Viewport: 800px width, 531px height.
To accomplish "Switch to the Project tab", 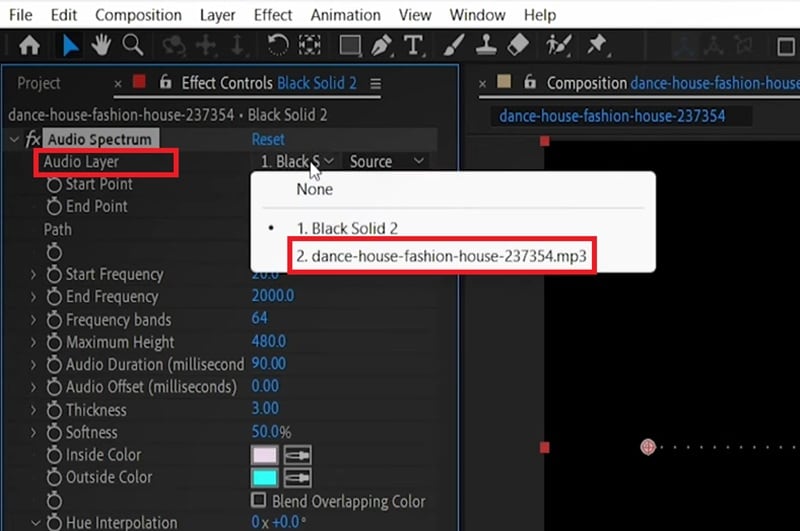I will click(x=38, y=83).
